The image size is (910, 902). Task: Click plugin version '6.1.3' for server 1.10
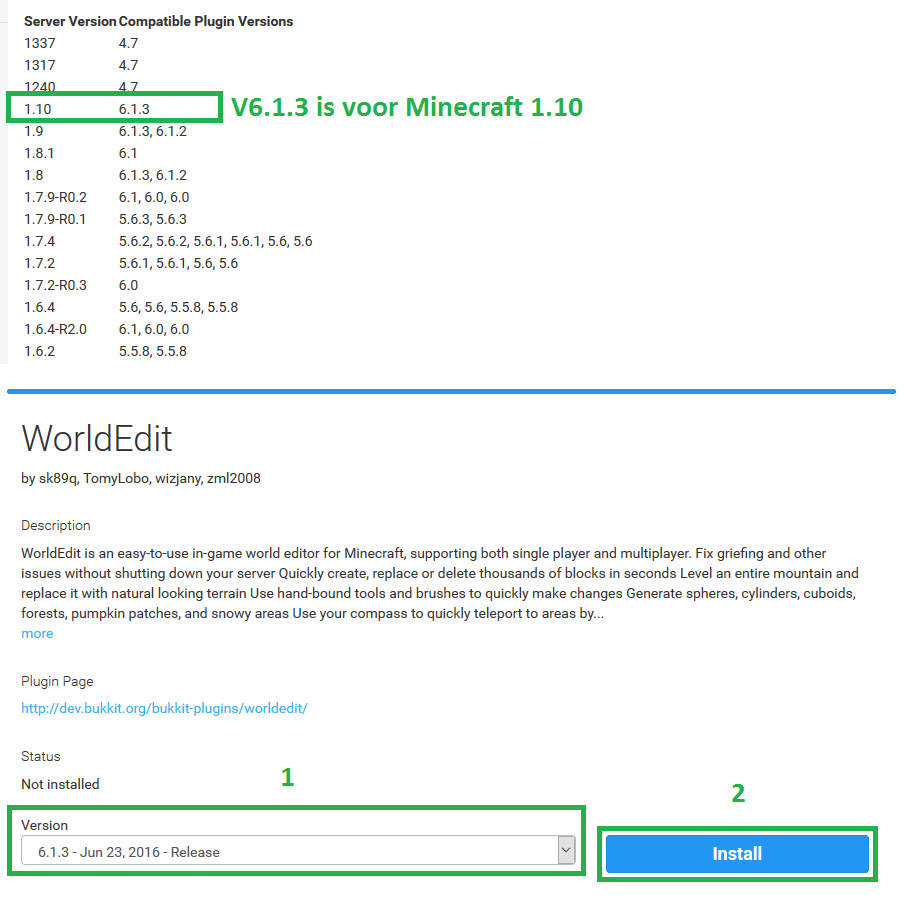click(134, 109)
